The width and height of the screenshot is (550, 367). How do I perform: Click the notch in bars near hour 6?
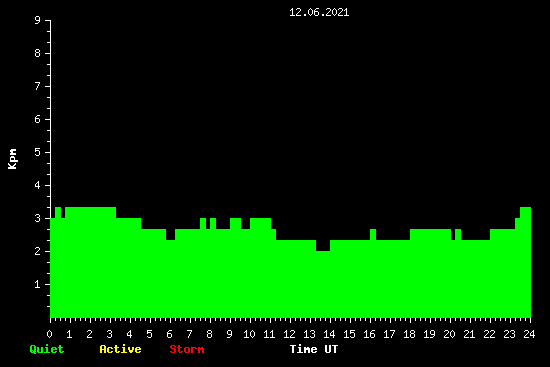click(170, 234)
